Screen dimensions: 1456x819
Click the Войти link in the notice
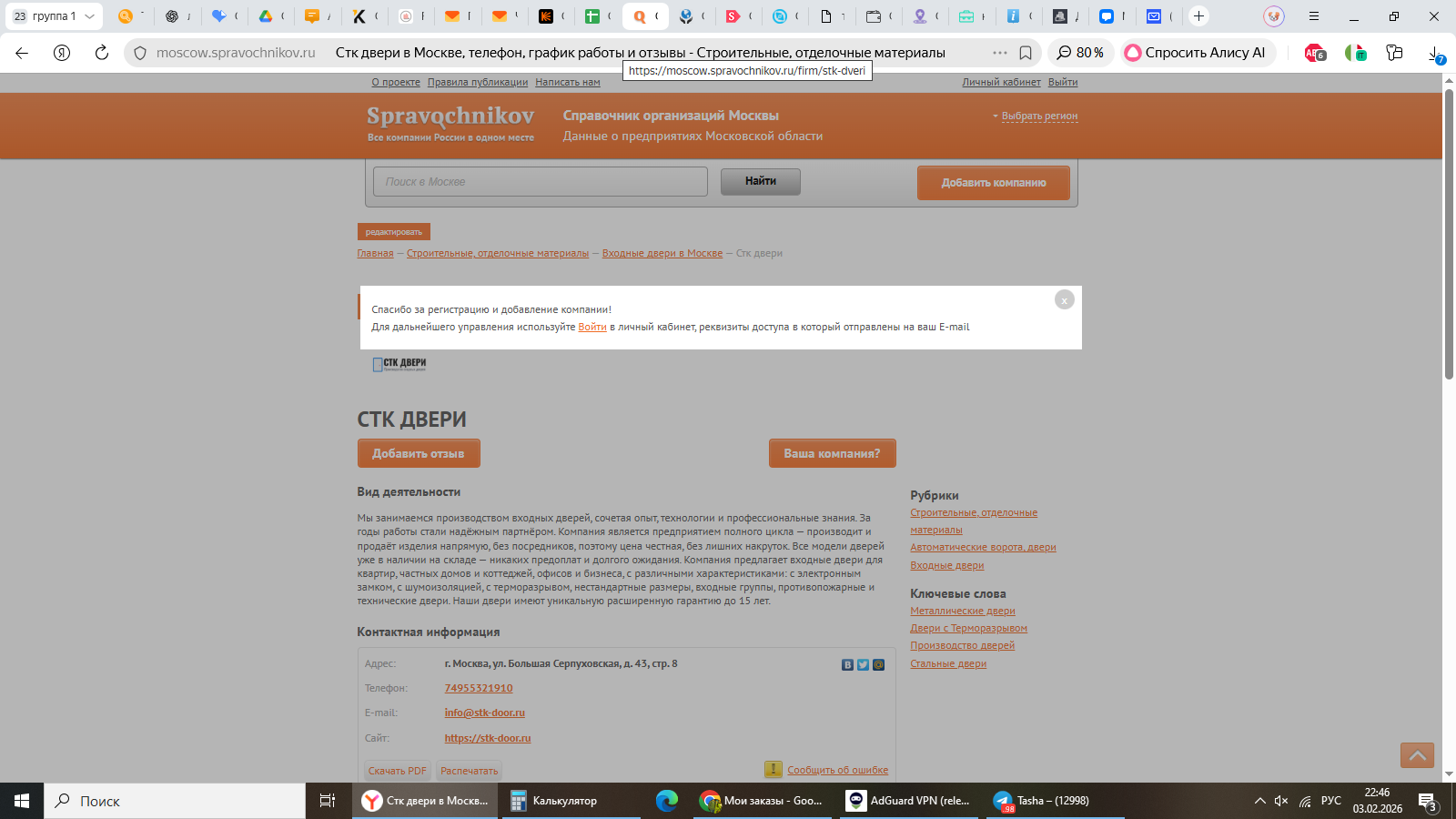(592, 327)
